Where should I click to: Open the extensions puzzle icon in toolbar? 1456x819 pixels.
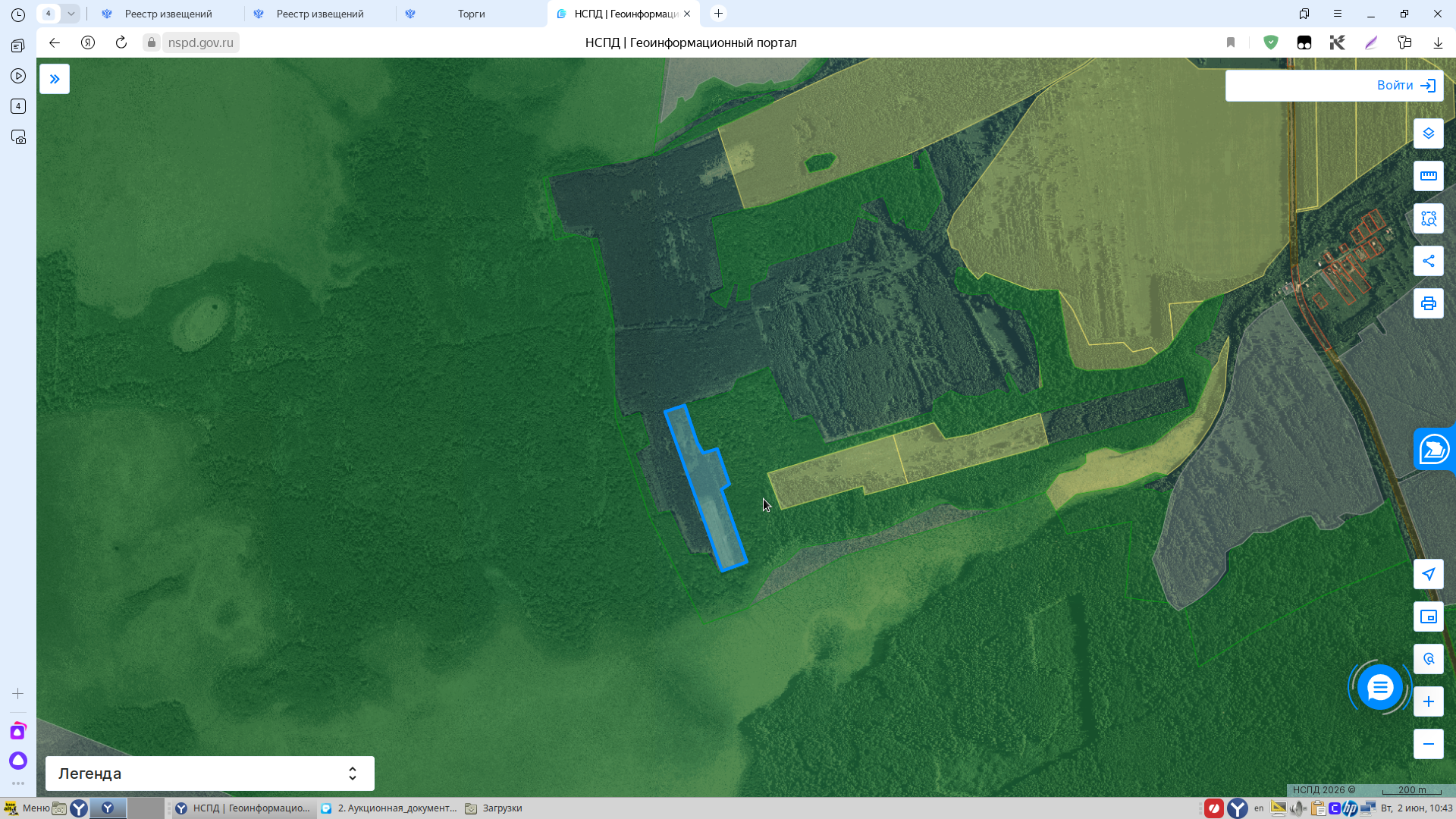tap(1404, 42)
